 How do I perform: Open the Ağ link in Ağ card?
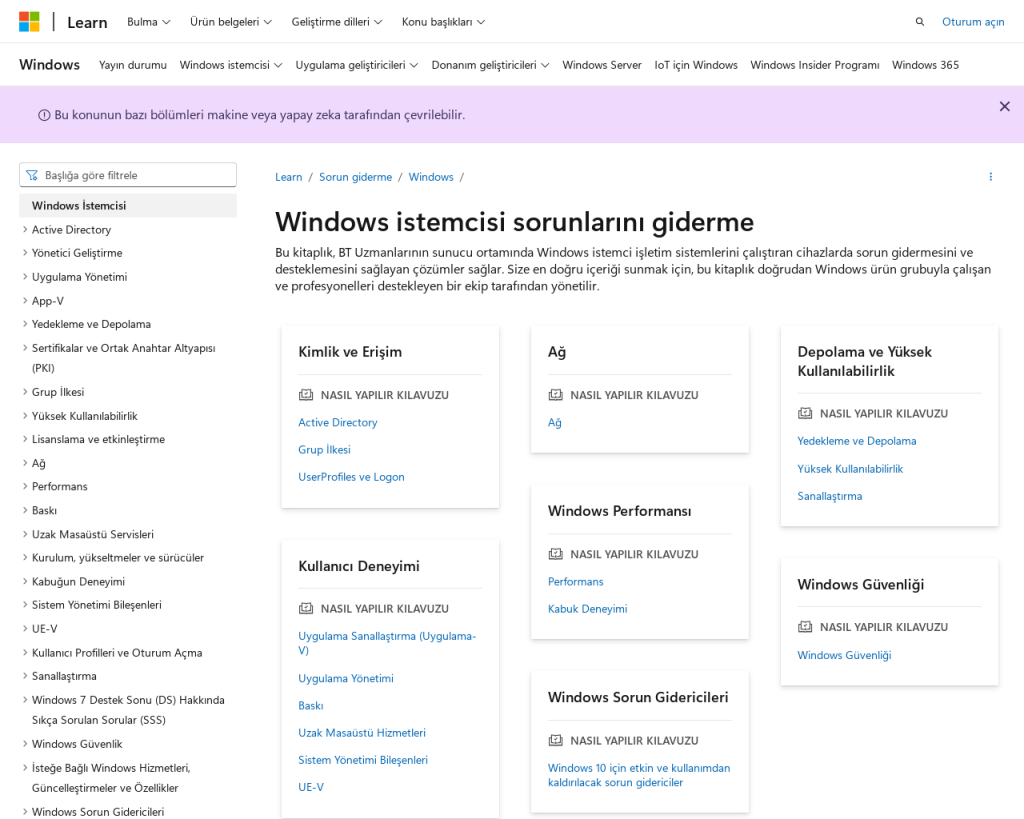[554, 423]
